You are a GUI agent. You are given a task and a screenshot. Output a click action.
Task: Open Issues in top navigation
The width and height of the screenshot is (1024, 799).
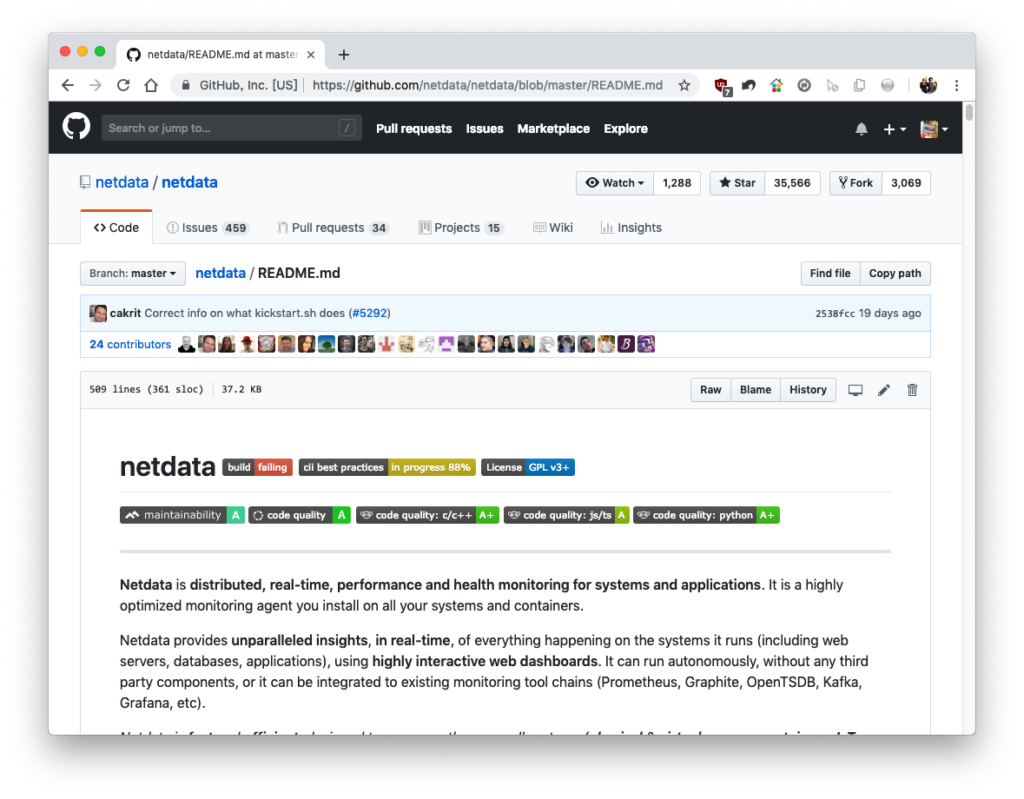(485, 129)
